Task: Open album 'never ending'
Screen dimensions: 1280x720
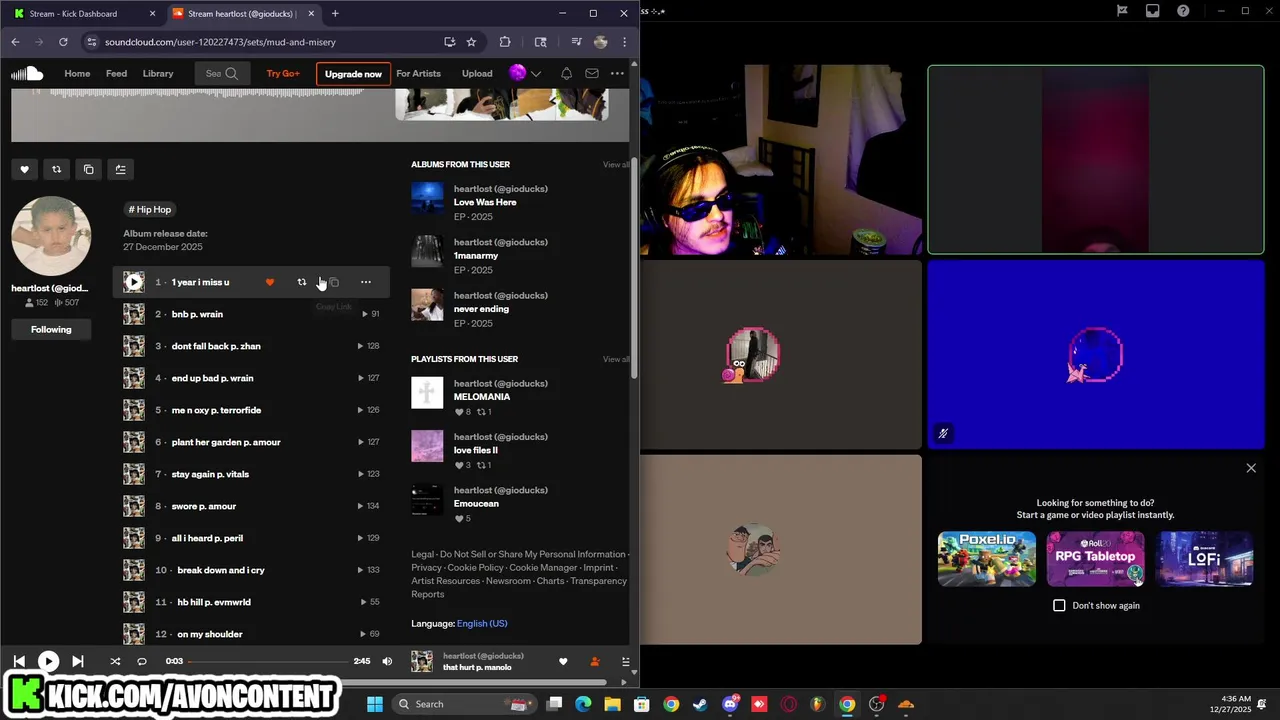Action: tap(481, 309)
